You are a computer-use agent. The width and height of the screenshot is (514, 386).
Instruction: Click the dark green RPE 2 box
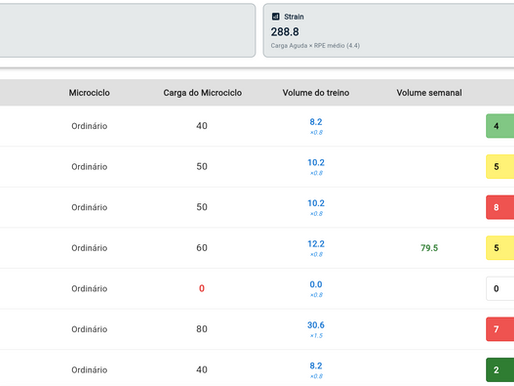tap(500, 370)
